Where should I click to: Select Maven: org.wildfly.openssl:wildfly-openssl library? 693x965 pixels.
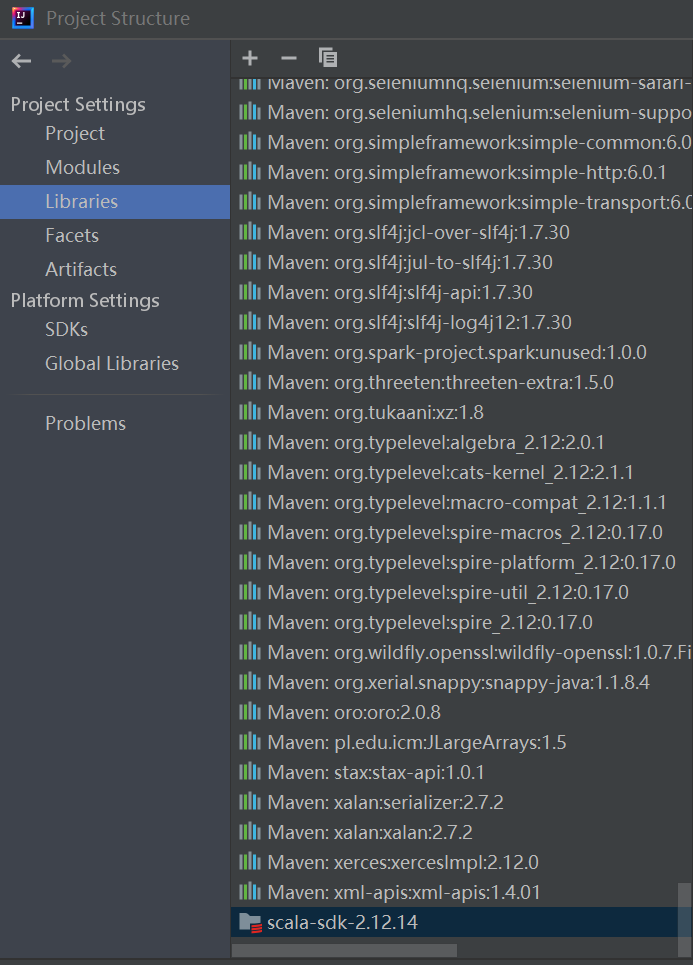[x=462, y=652]
